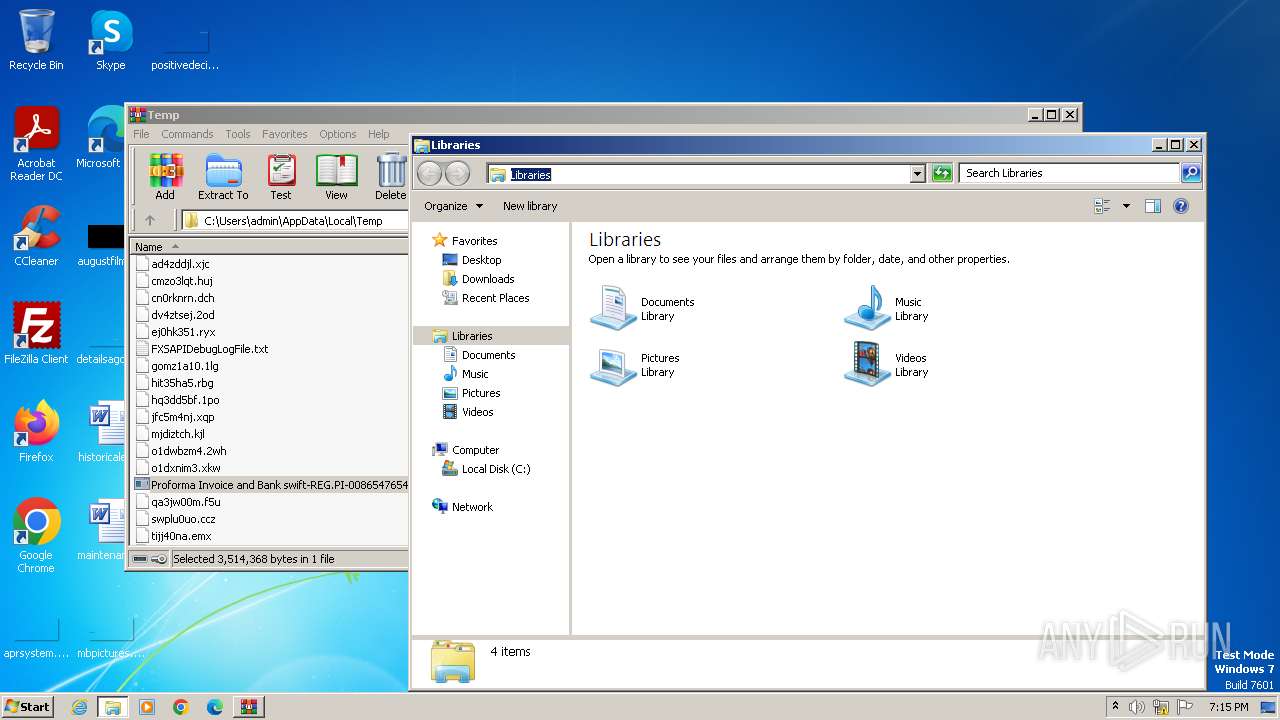Click WinRAR taskbar button

point(248,707)
